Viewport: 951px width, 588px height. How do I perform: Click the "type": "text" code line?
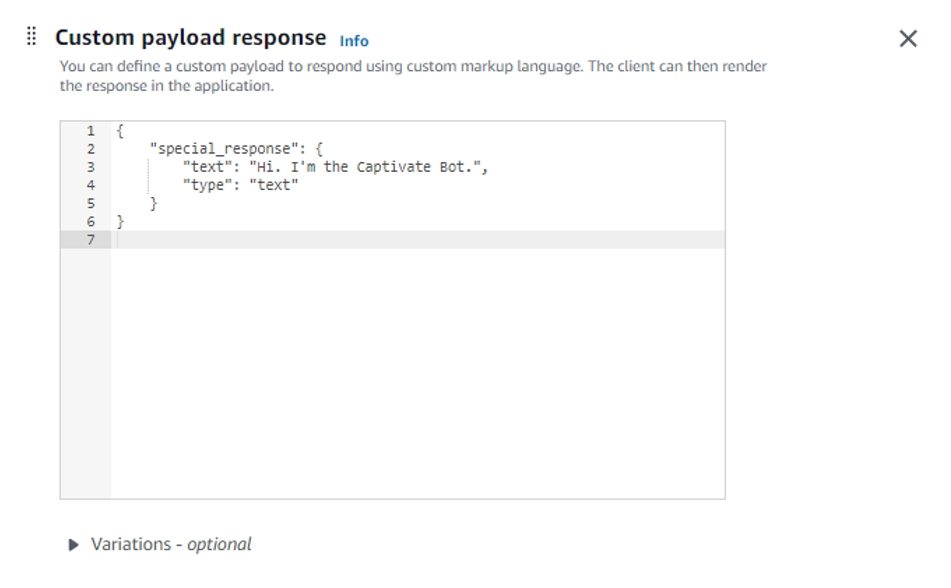[240, 185]
